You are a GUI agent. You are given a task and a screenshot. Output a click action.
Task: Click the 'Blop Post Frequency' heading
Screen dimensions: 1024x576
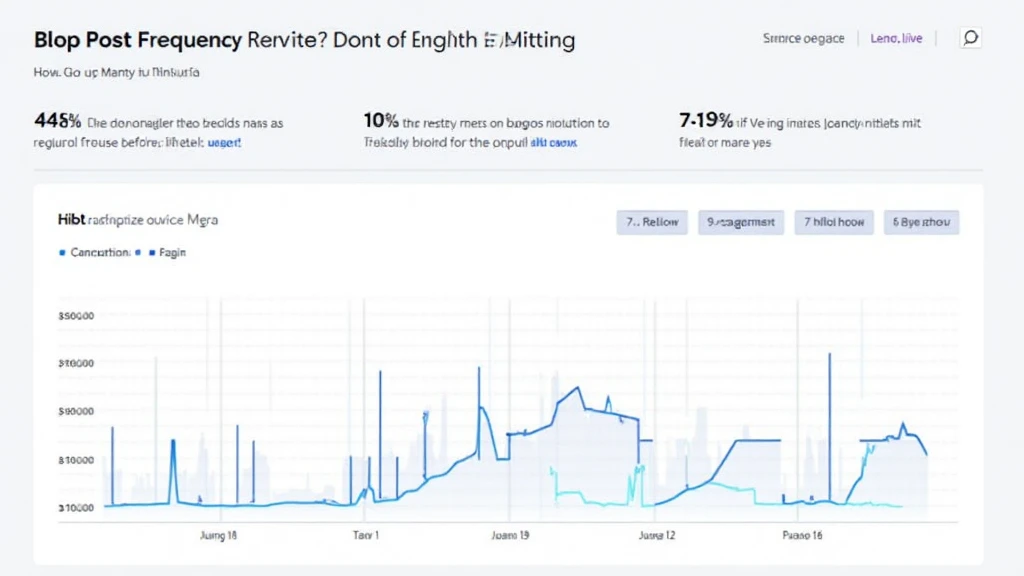(x=138, y=39)
